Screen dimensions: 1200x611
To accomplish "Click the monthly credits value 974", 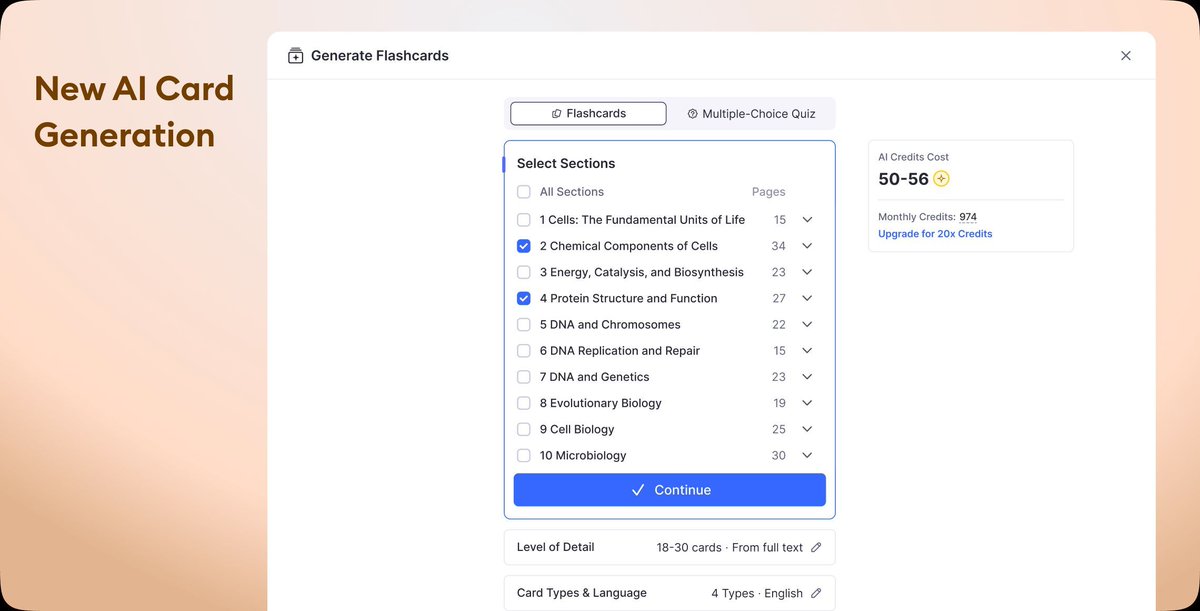I will point(968,217).
